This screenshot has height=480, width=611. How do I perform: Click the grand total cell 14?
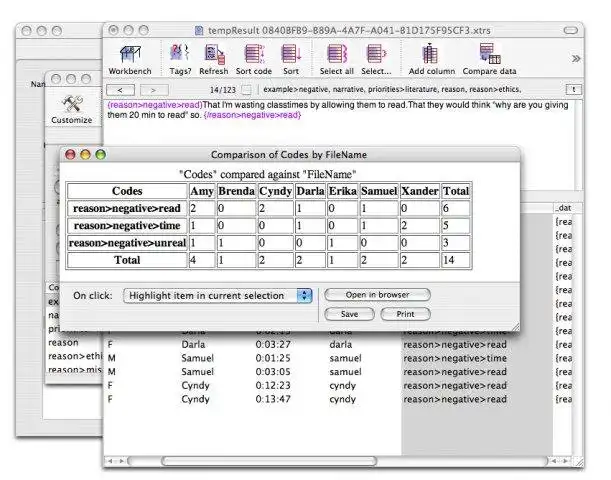coord(456,260)
